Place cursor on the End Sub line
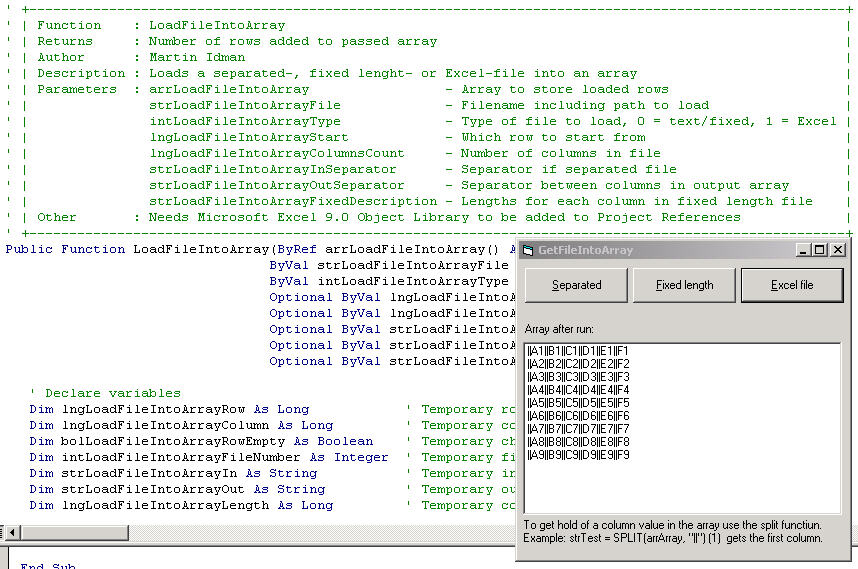 [47, 565]
